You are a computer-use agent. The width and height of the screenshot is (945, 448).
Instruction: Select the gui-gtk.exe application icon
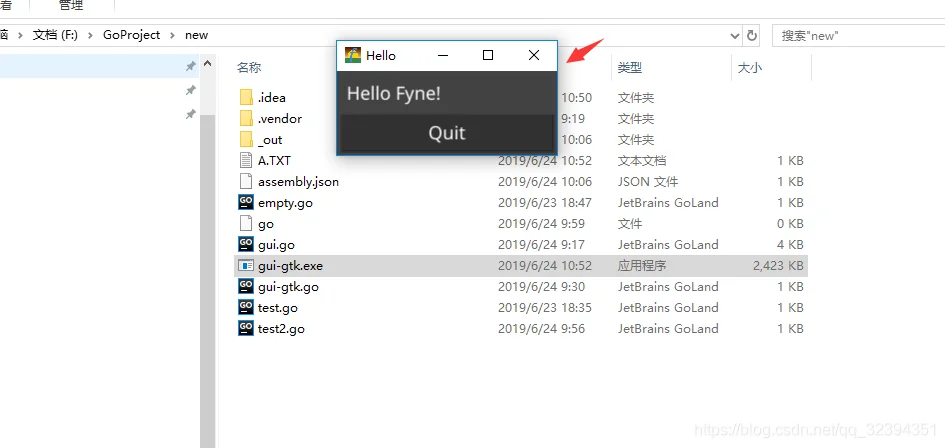(246, 265)
